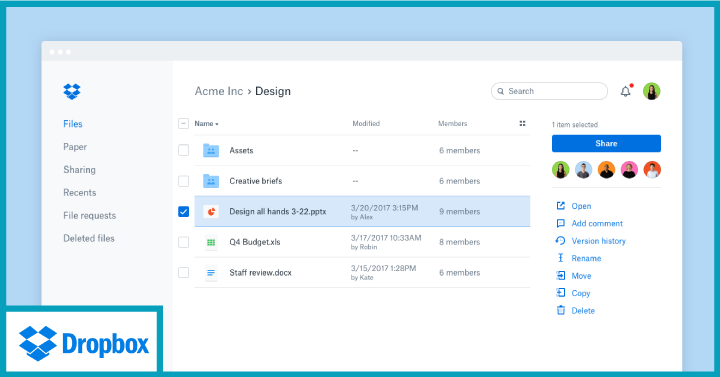The height and width of the screenshot is (377, 720).
Task: Click the search magnifier icon
Action: [x=501, y=91]
